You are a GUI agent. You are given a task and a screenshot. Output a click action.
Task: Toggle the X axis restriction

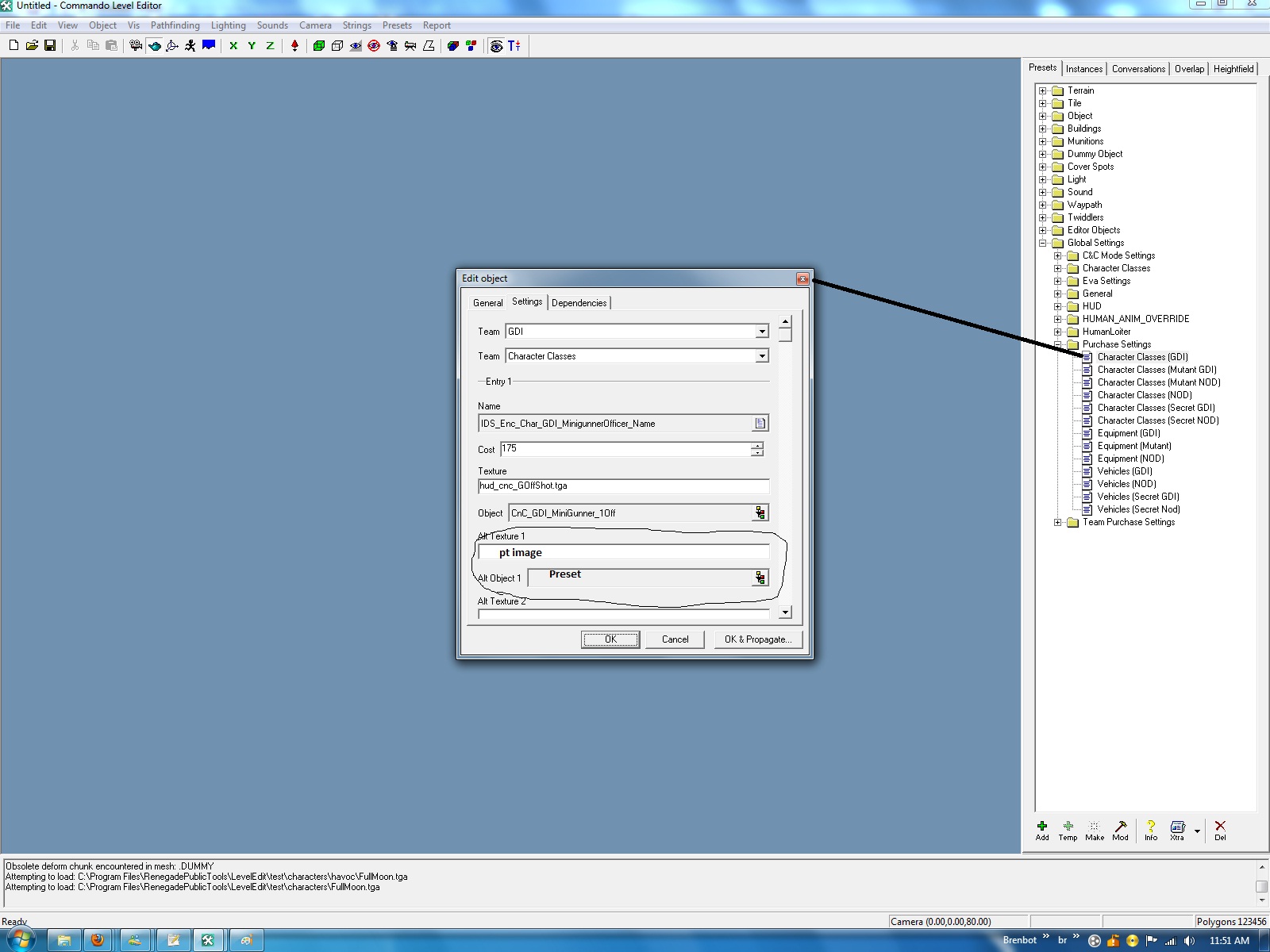pyautogui.click(x=233, y=46)
